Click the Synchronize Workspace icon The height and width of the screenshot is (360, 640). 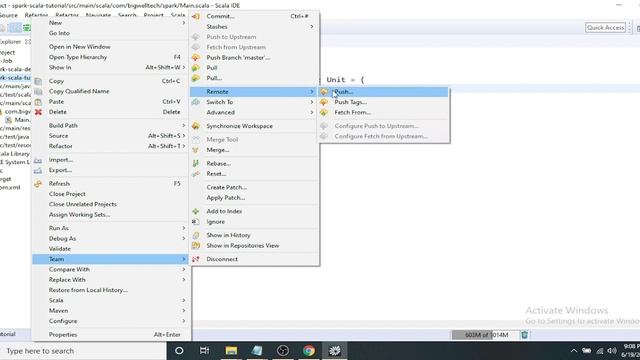point(196,126)
